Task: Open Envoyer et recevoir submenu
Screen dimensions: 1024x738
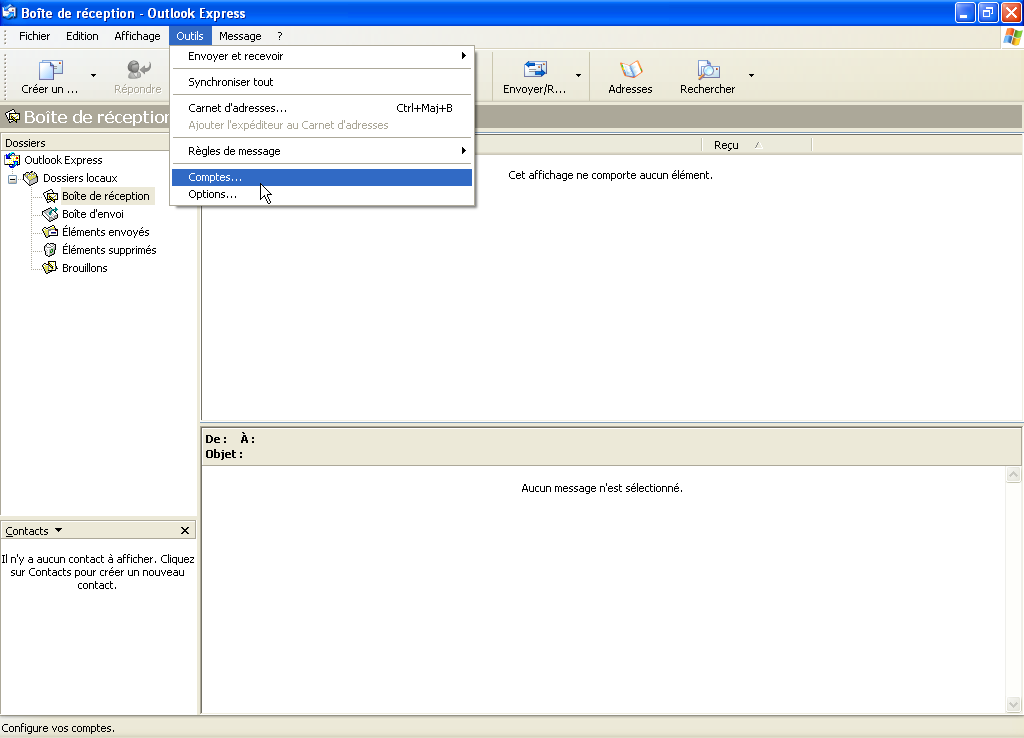Action: [322, 56]
